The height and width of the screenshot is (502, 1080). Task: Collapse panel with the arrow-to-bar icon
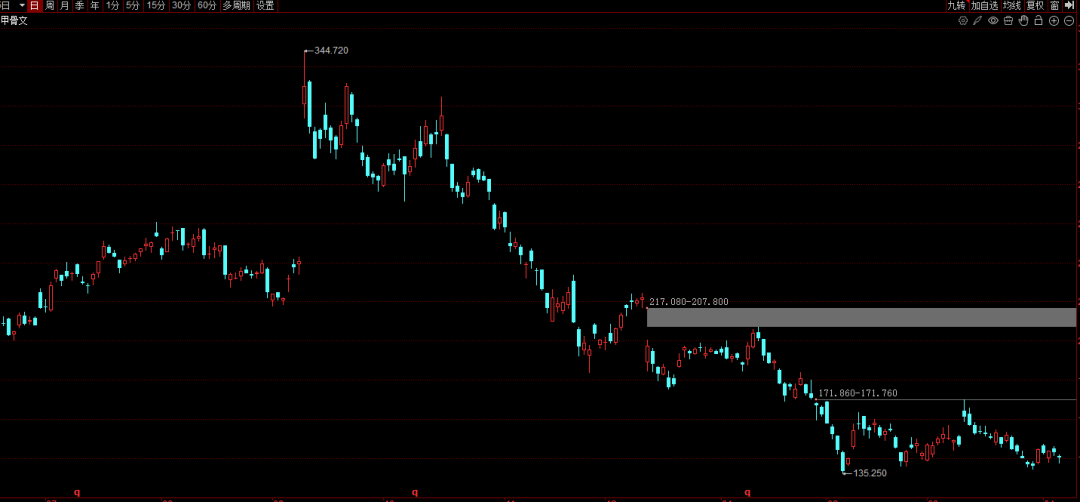point(1069,6)
